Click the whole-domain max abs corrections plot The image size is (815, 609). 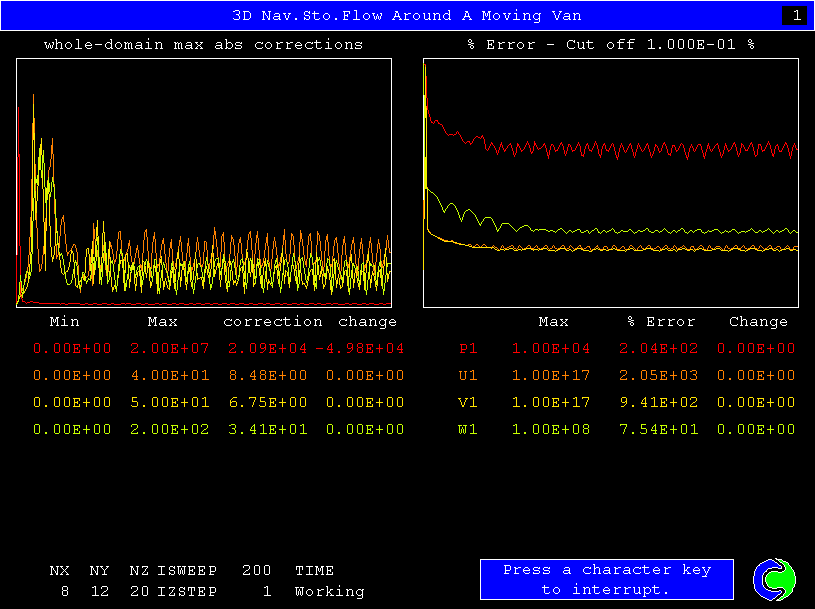tap(204, 183)
